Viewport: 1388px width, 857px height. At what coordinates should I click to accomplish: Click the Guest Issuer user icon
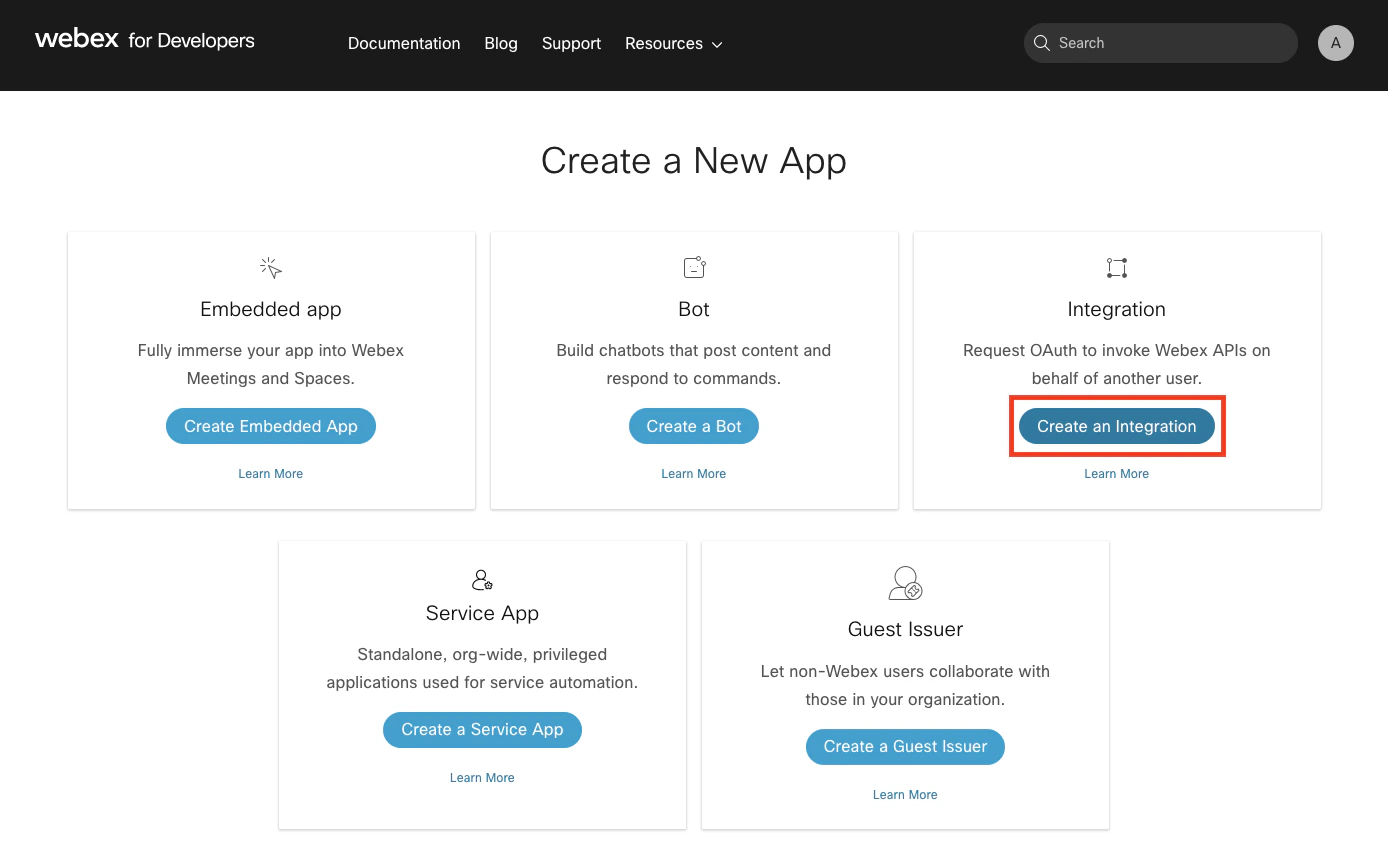pos(905,583)
